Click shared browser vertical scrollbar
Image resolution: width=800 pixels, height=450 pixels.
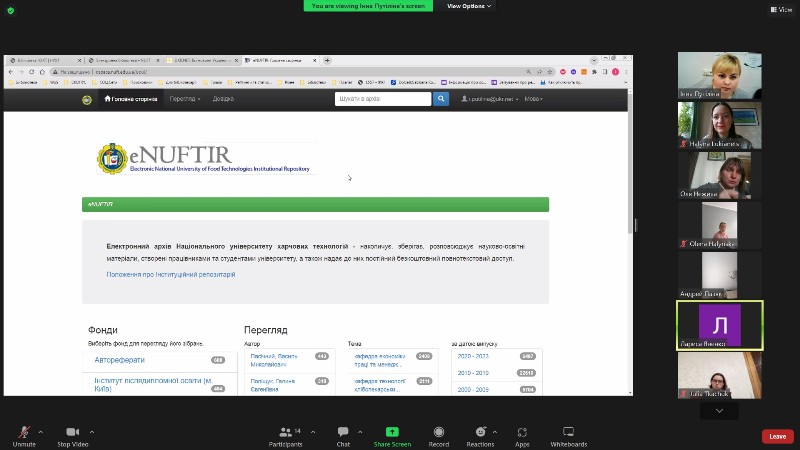[630, 163]
